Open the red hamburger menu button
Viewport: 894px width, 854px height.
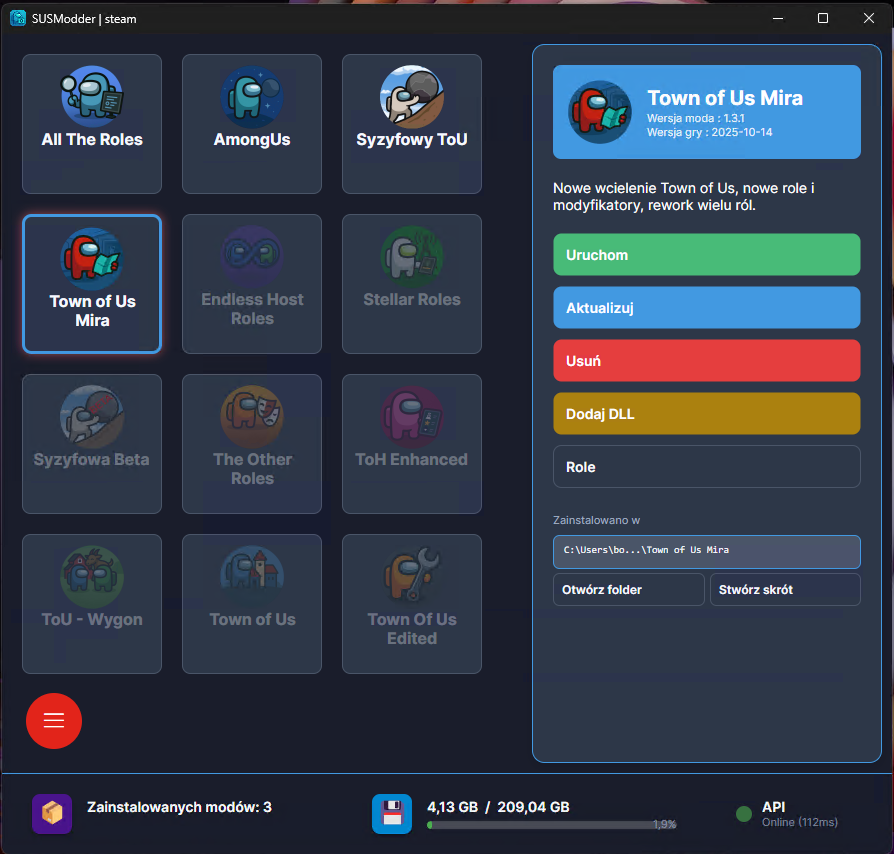(x=54, y=721)
